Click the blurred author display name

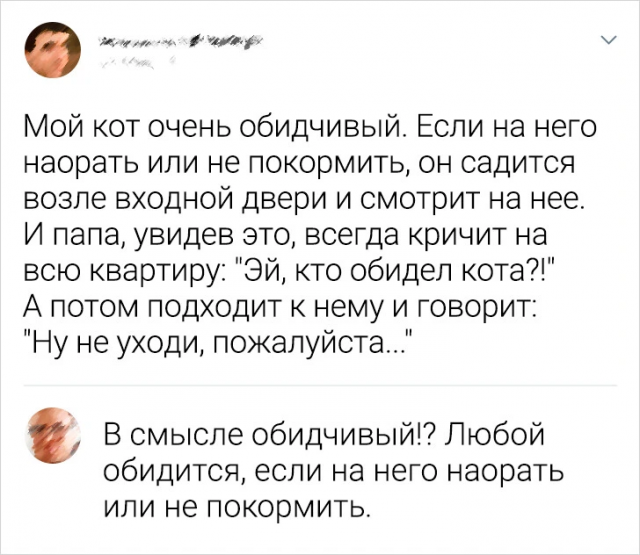181,42
